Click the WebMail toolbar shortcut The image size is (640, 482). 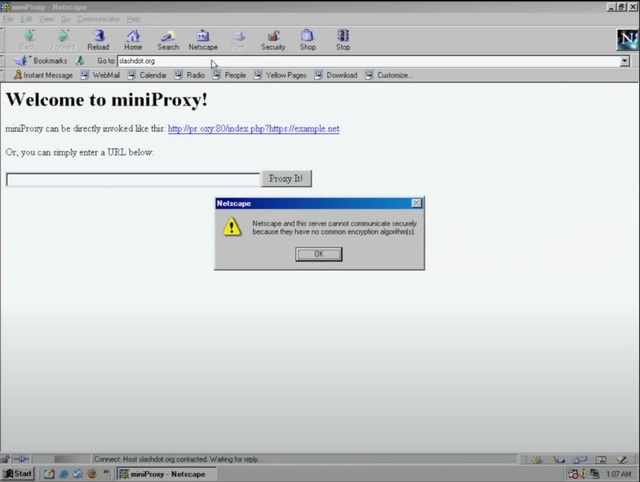100,75
